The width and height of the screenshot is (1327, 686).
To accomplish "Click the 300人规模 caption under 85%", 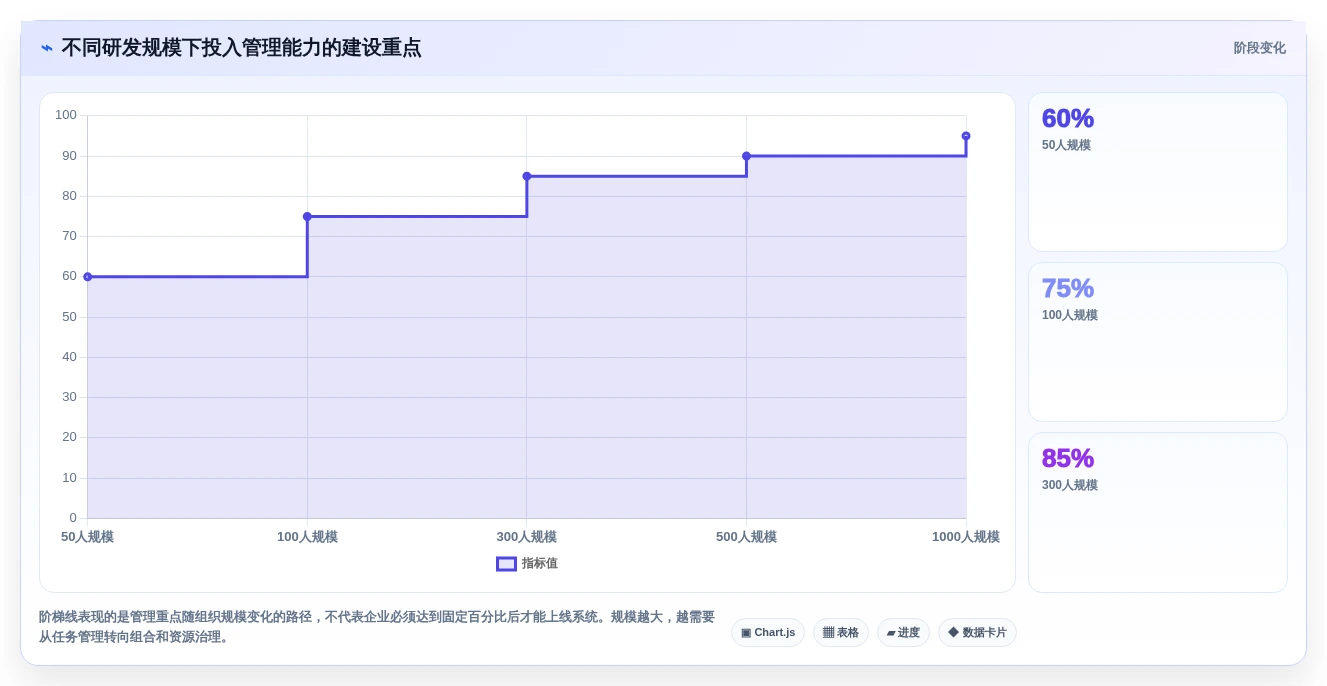I will [x=1070, y=485].
